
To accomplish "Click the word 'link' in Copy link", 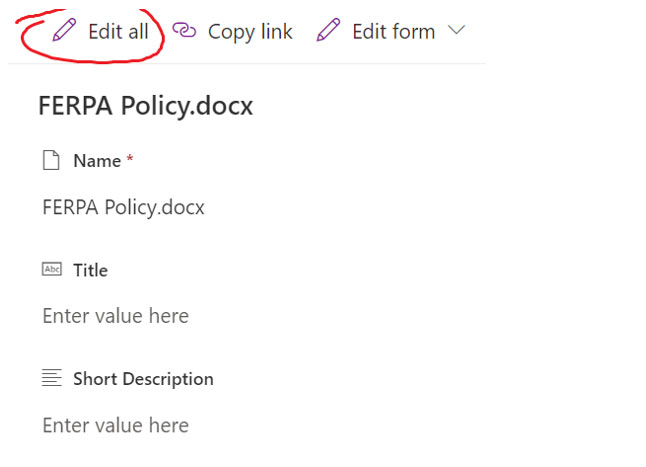I will click(x=277, y=31).
